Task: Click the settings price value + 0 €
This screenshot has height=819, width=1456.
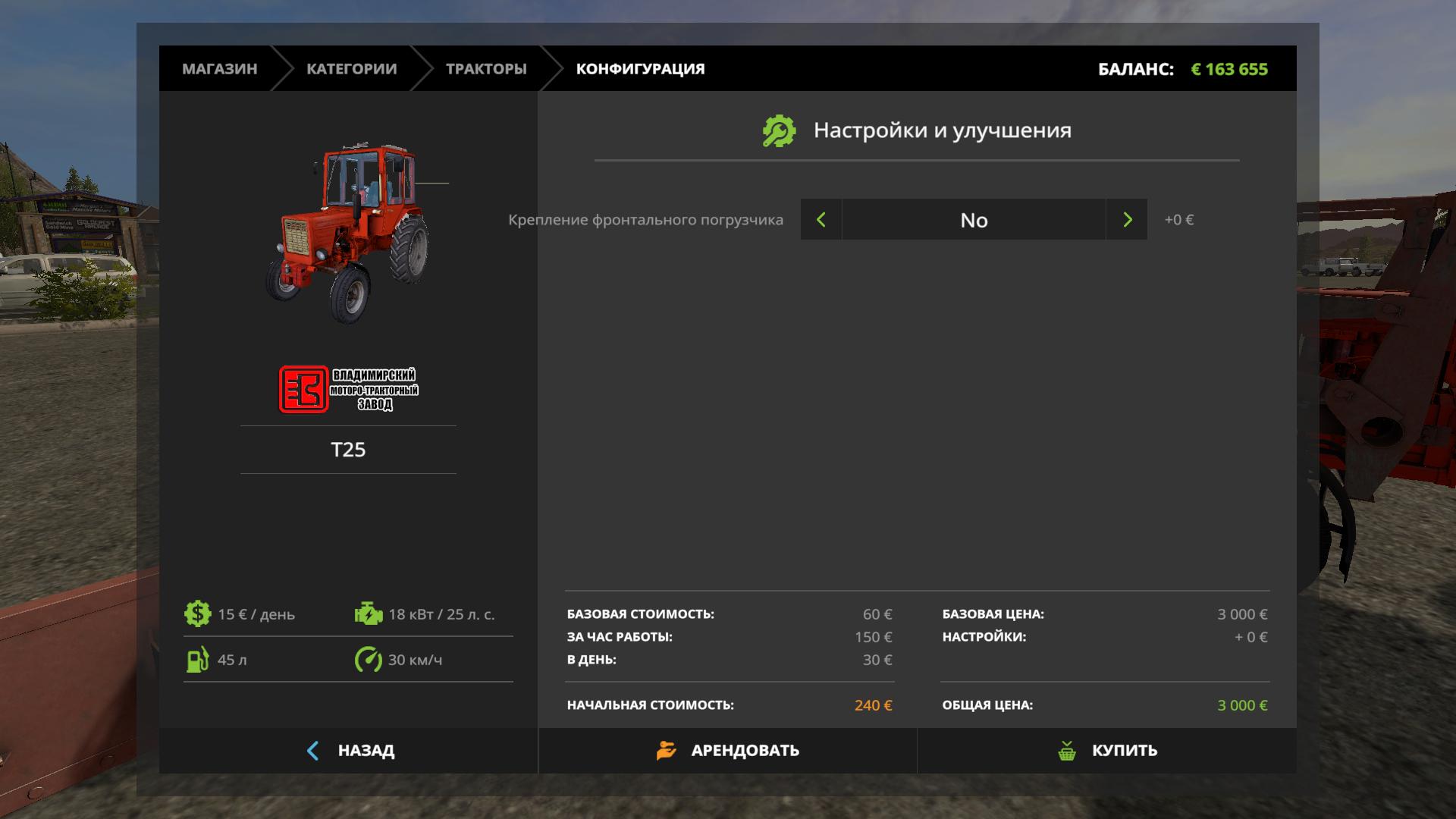Action: click(1251, 637)
